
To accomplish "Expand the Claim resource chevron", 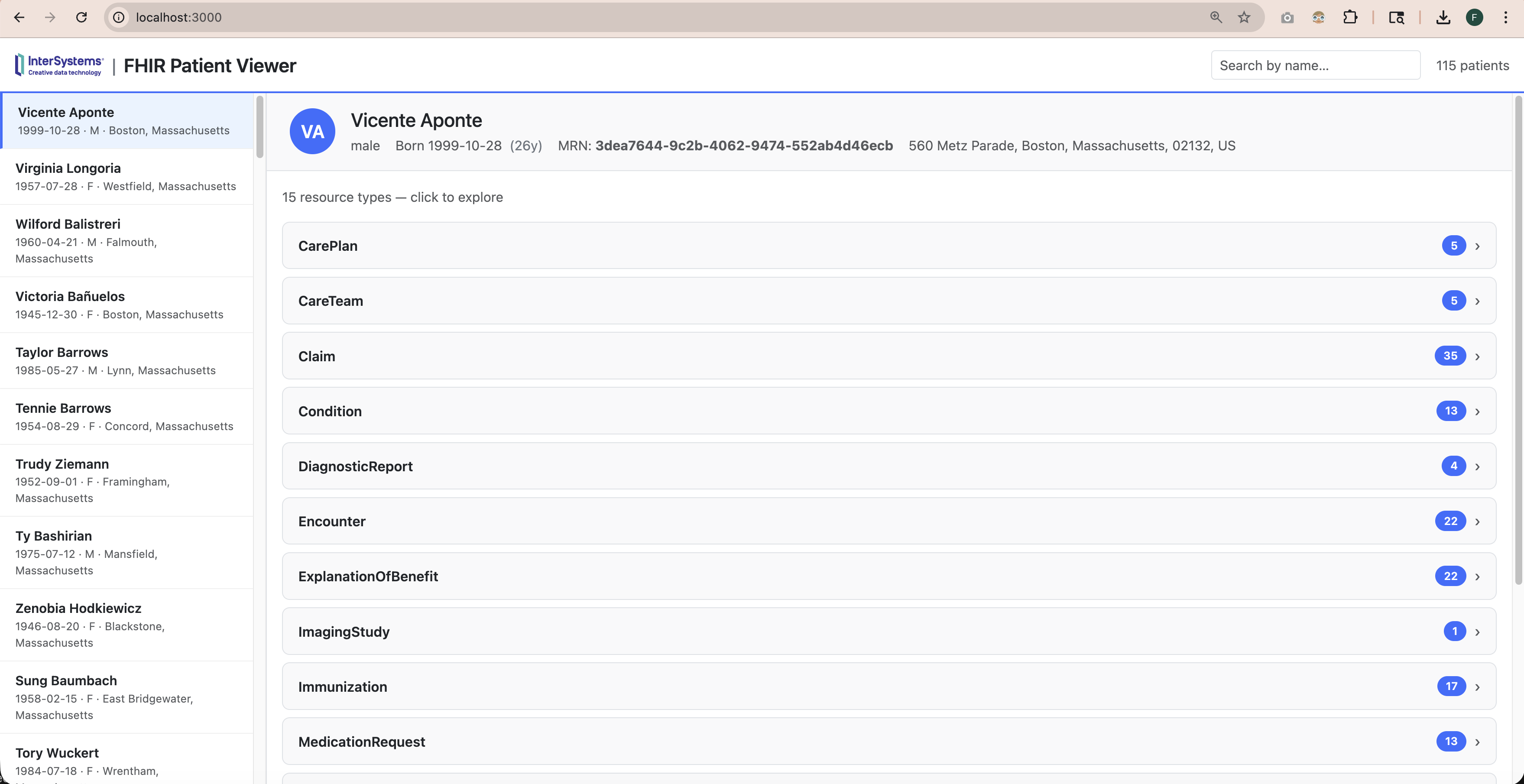I will pos(1477,356).
